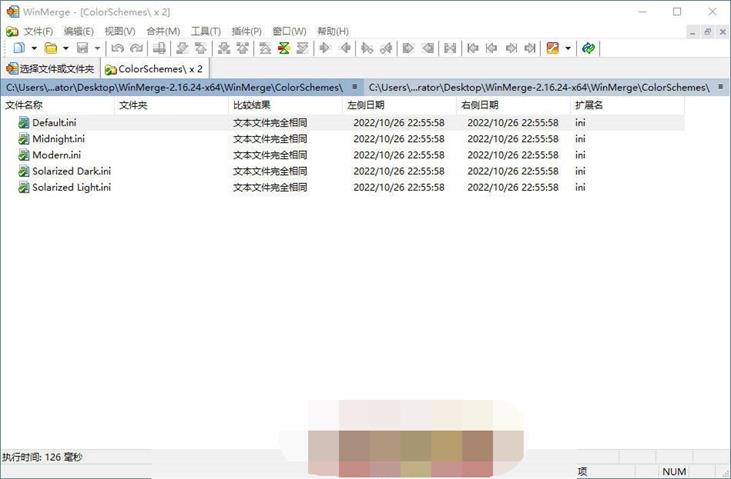Click the Auto Merge toolbar icon
731x479 pixels.
pyautogui.click(x=450, y=48)
